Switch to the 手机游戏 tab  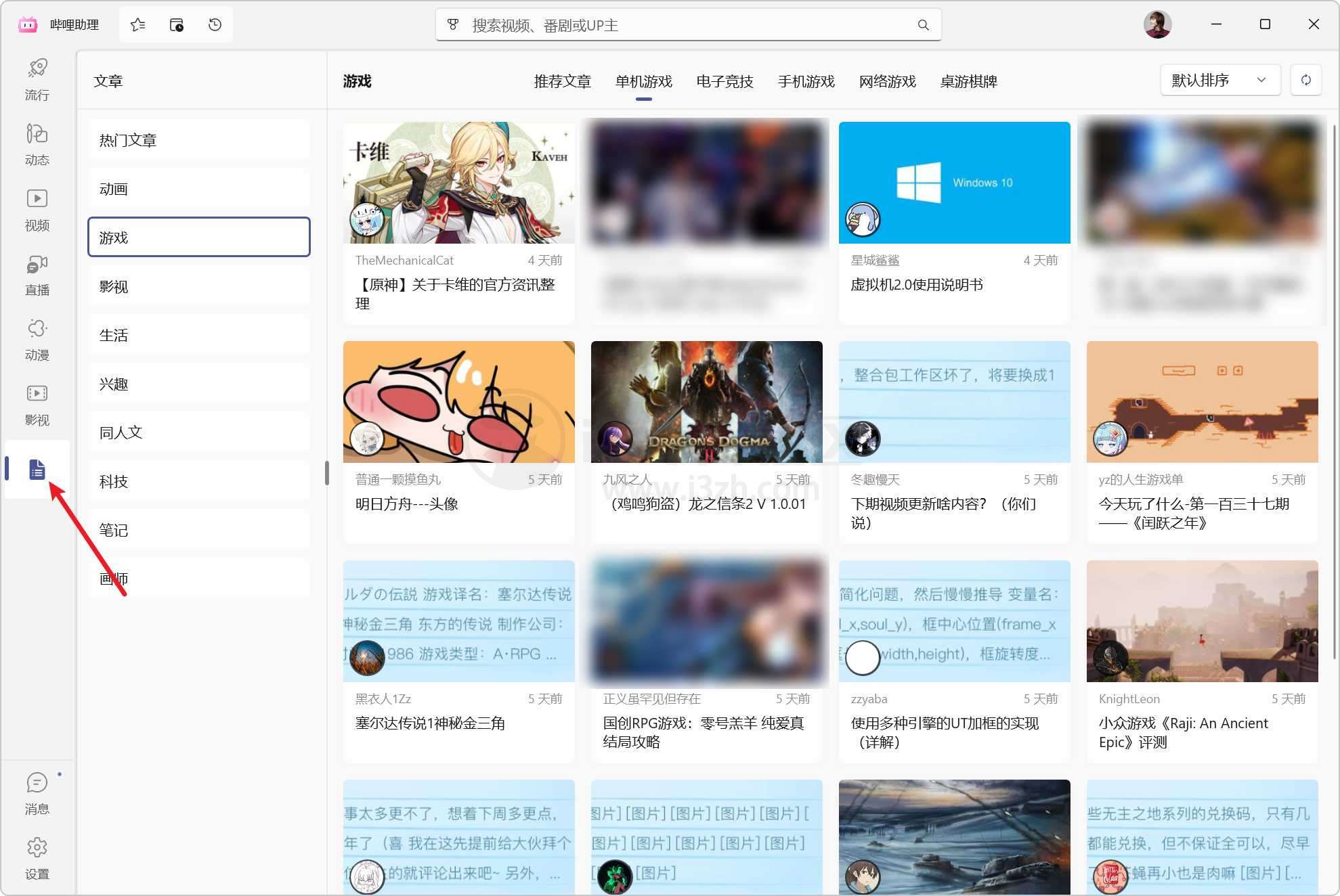(x=806, y=81)
